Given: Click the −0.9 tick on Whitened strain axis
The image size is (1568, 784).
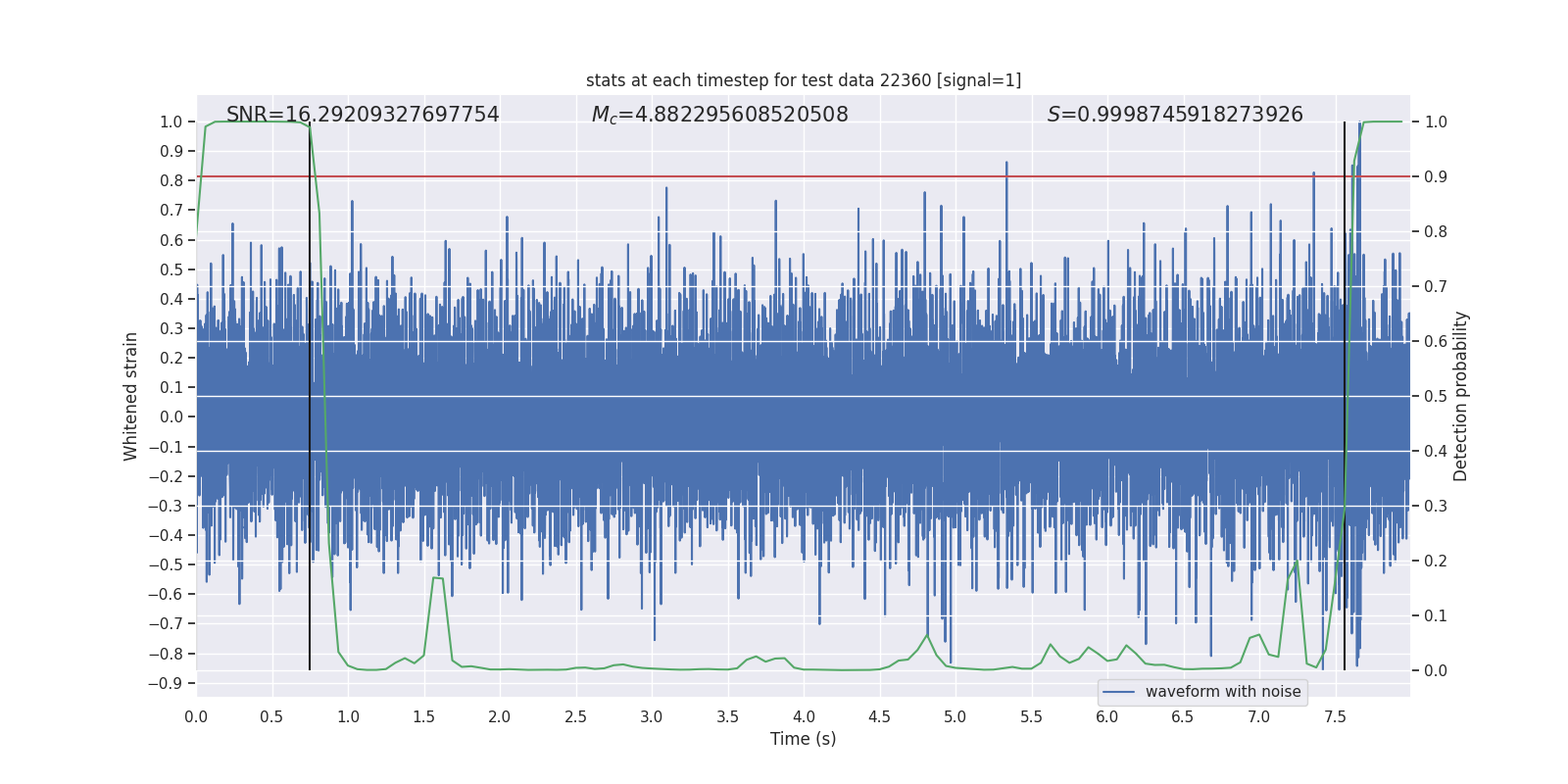Looking at the screenshot, I should tap(166, 683).
